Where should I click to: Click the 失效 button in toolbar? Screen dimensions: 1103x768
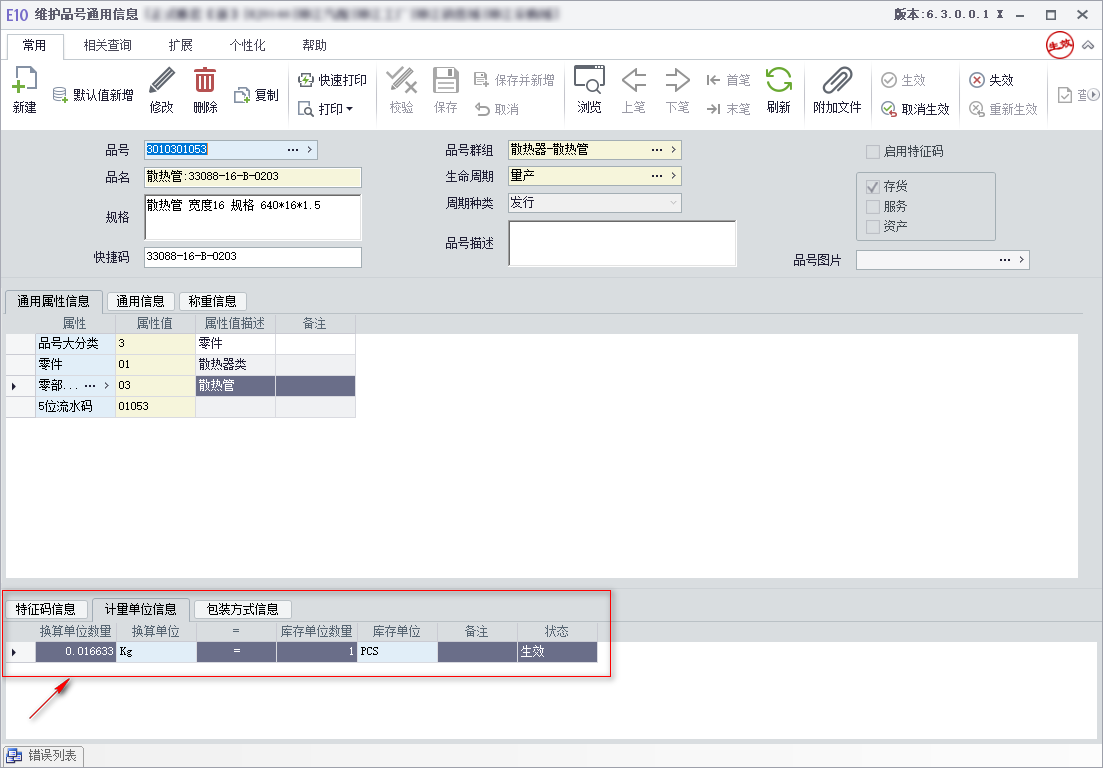[991, 80]
